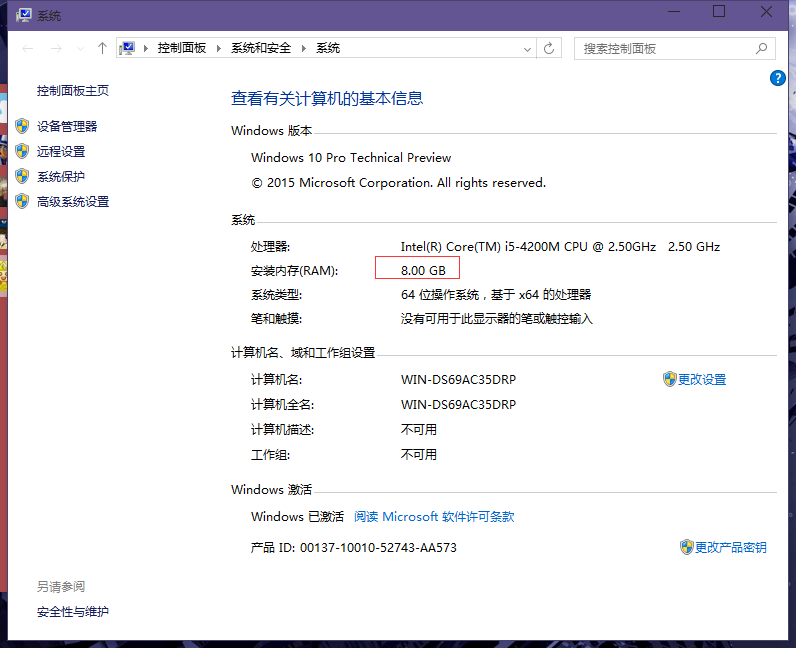Expand the address bar history dropdown
The width and height of the screenshot is (796, 648).
click(x=527, y=49)
